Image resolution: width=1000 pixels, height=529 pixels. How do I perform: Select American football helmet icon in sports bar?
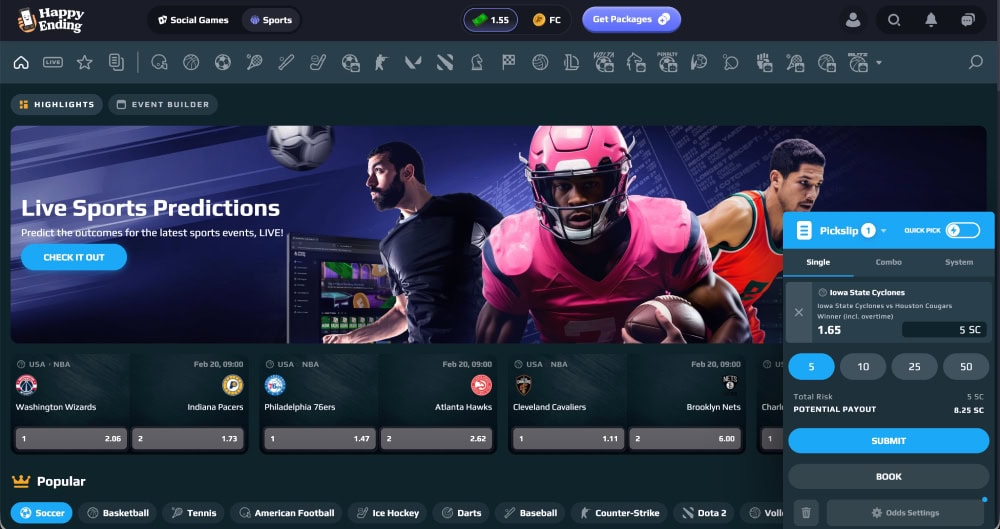159,63
